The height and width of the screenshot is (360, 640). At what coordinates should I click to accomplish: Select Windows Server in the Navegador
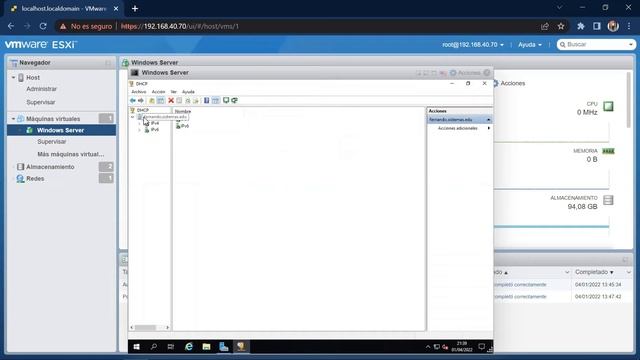click(x=61, y=130)
